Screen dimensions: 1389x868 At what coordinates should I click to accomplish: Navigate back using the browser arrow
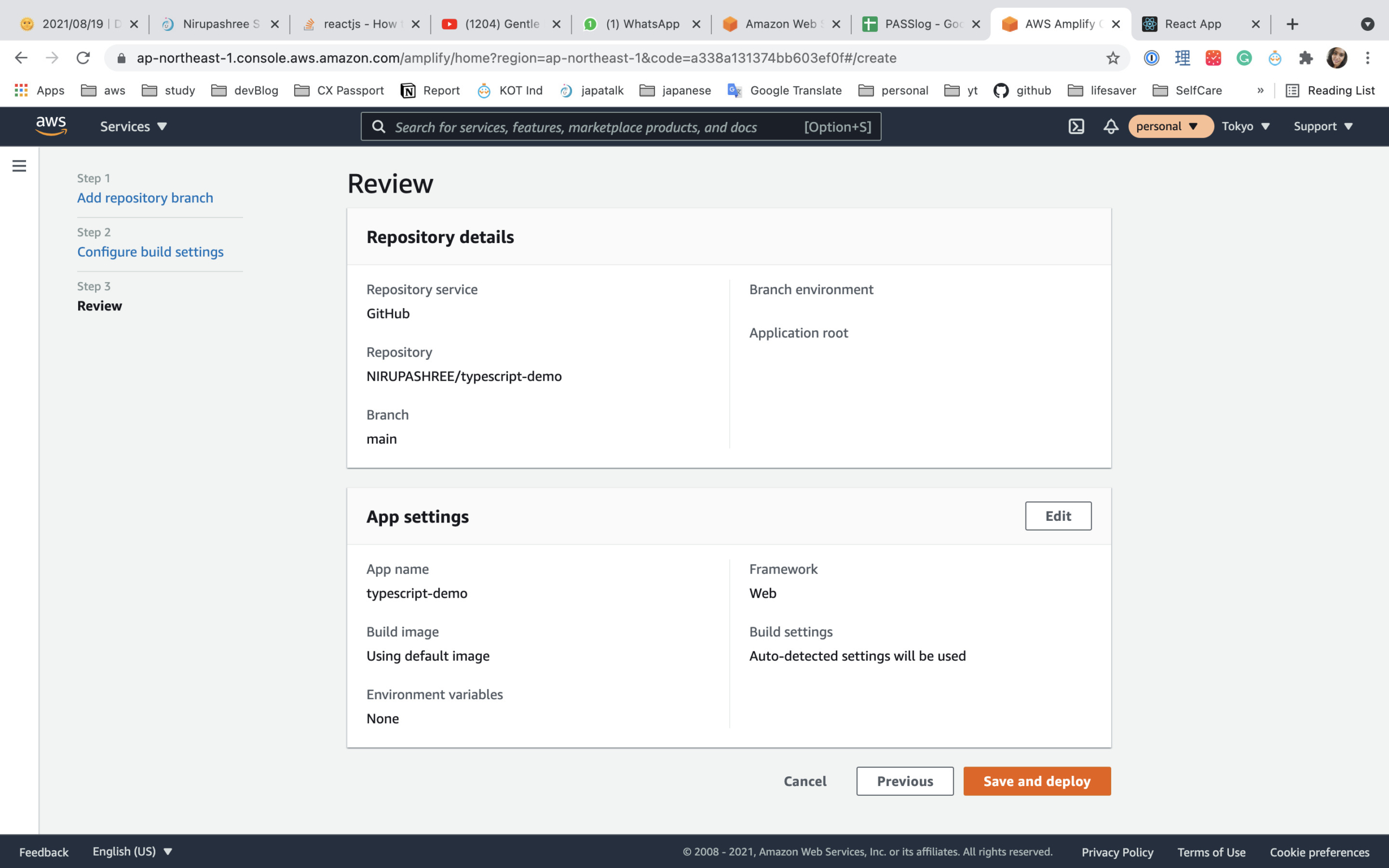point(21,58)
